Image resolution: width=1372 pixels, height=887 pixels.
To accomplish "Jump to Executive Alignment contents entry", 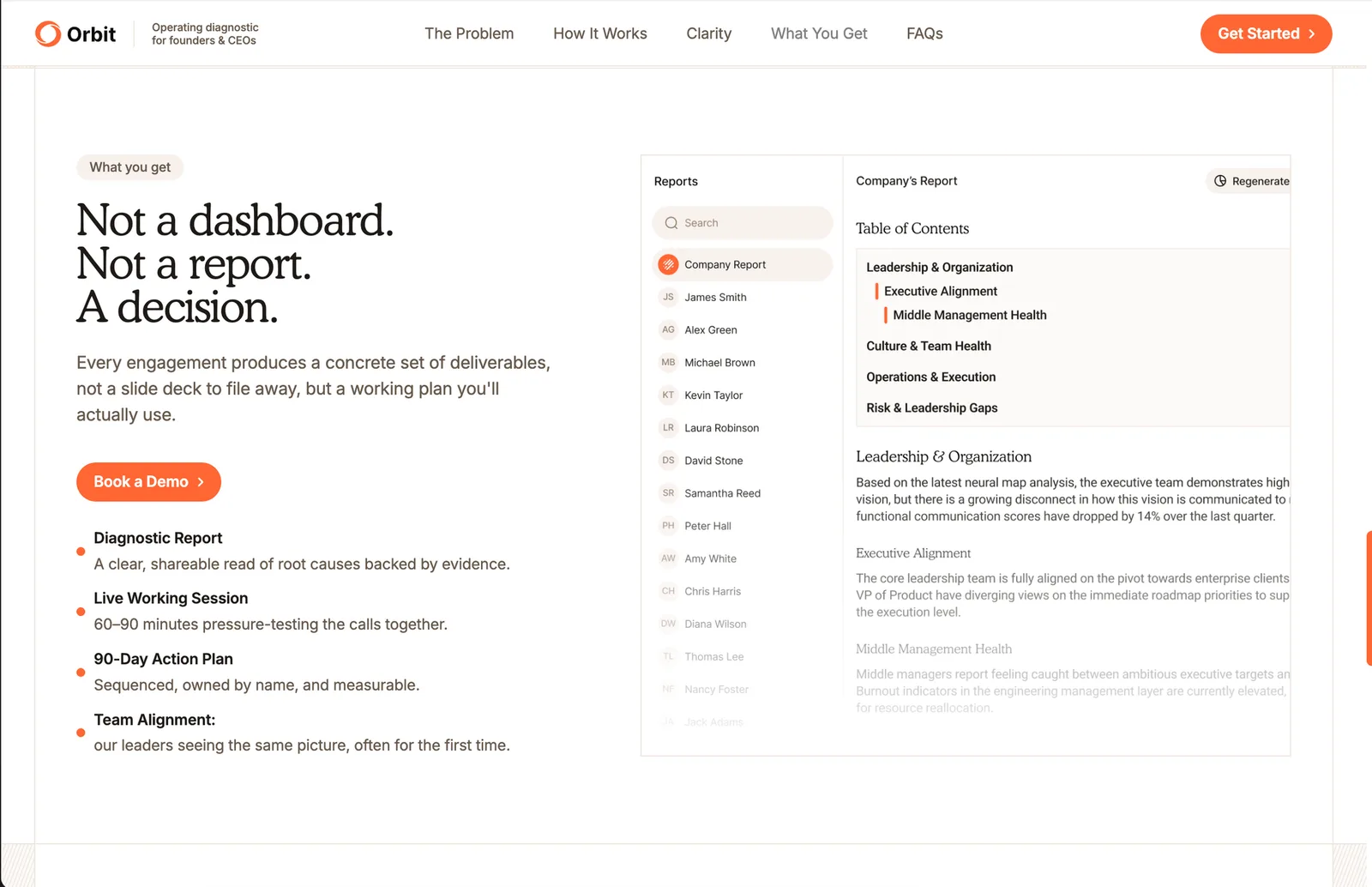I will (x=941, y=292).
